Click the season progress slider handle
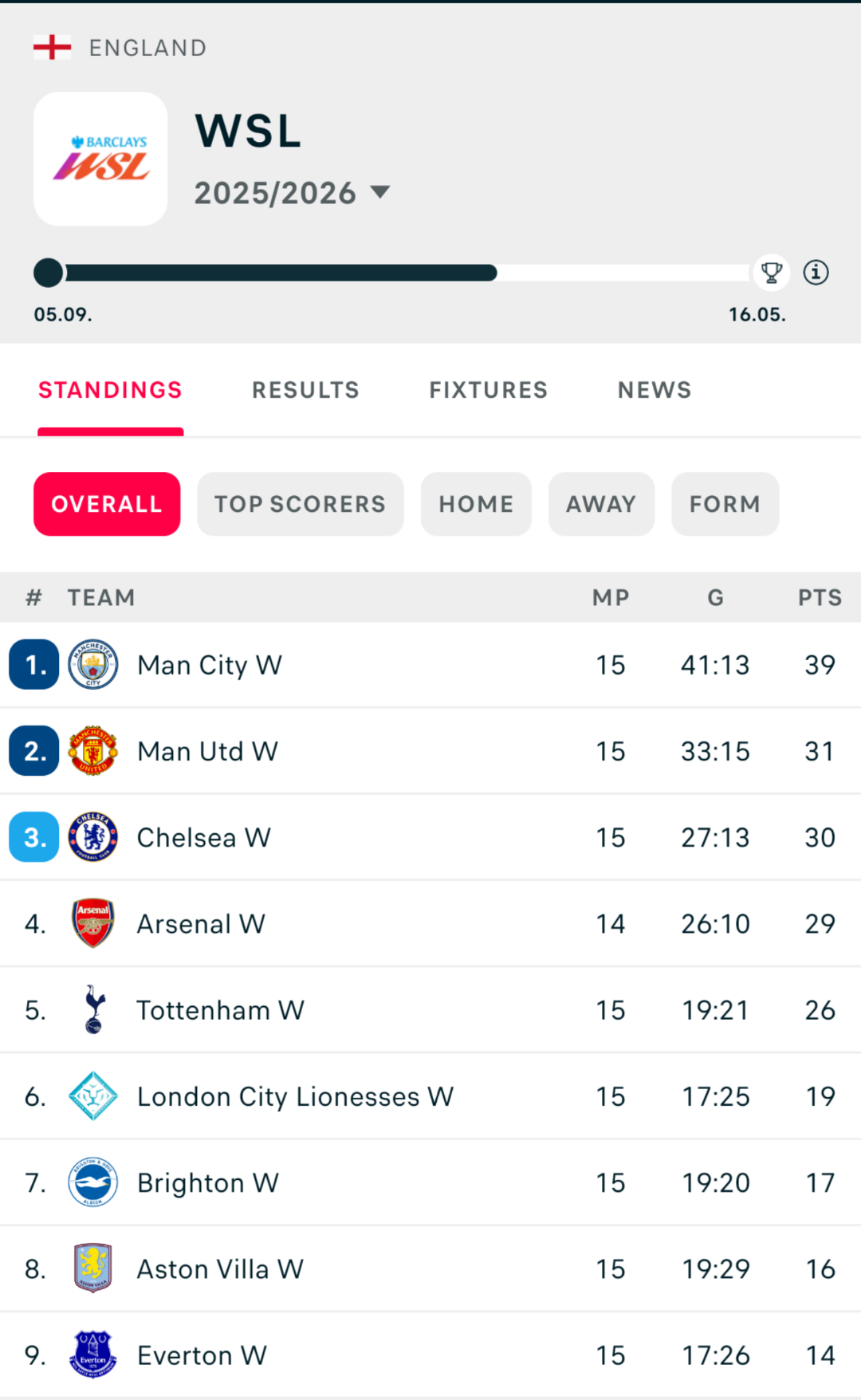The image size is (861, 1400). [48, 273]
